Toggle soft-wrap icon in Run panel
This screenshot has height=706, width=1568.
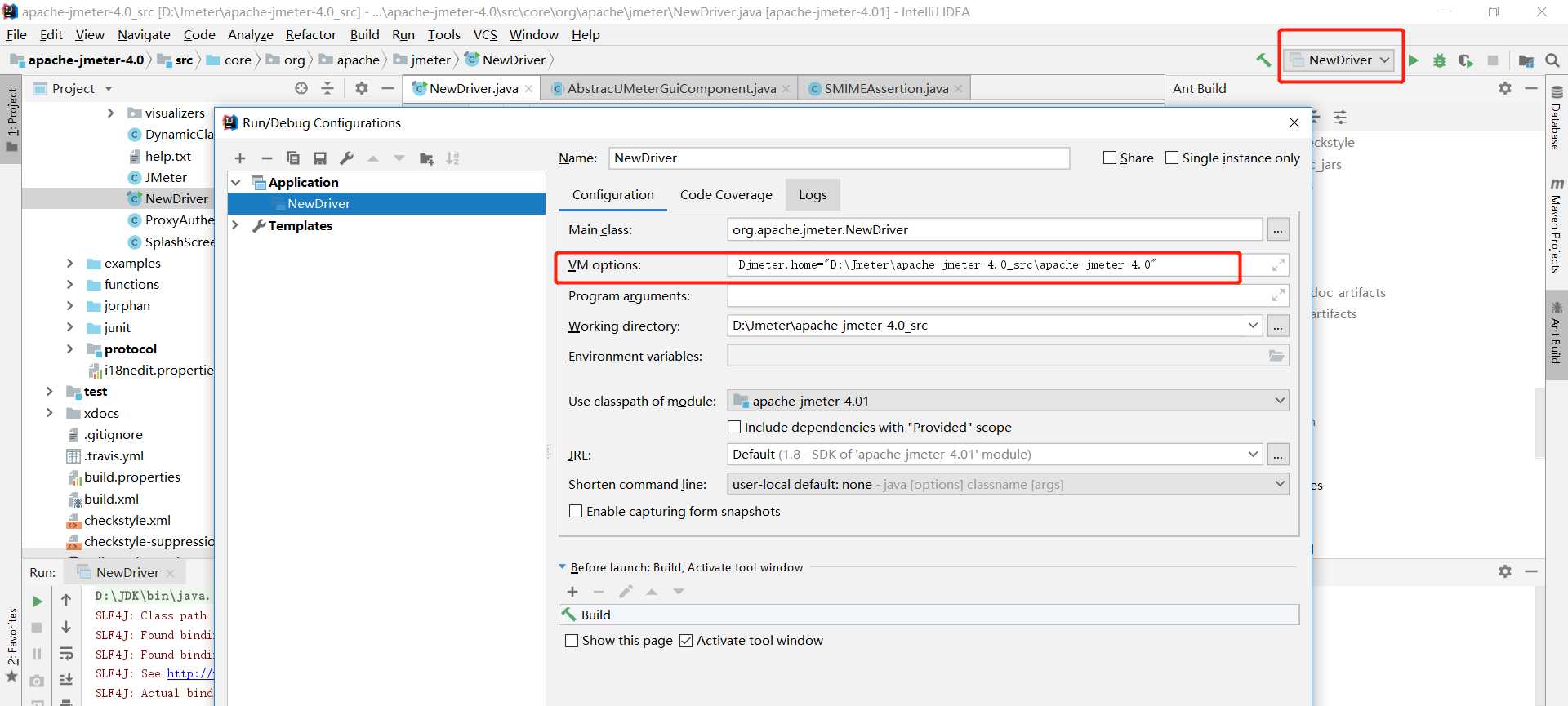(x=66, y=654)
